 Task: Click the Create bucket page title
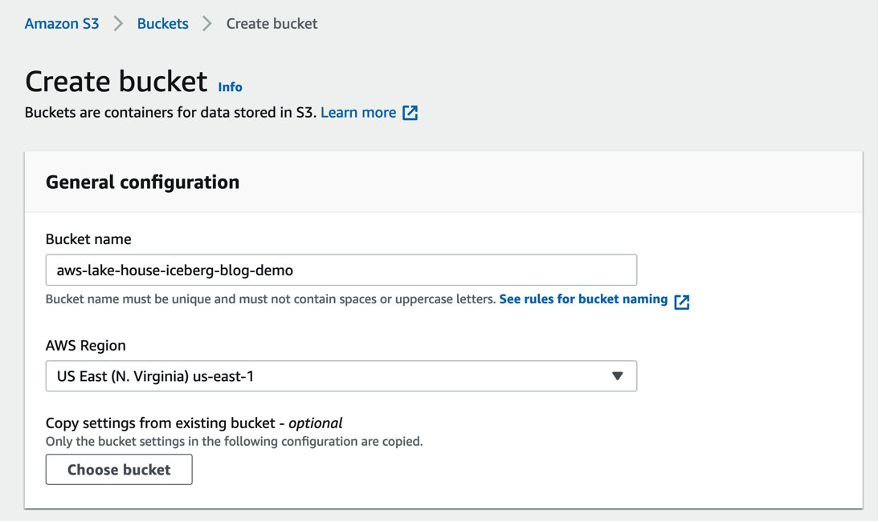click(116, 81)
